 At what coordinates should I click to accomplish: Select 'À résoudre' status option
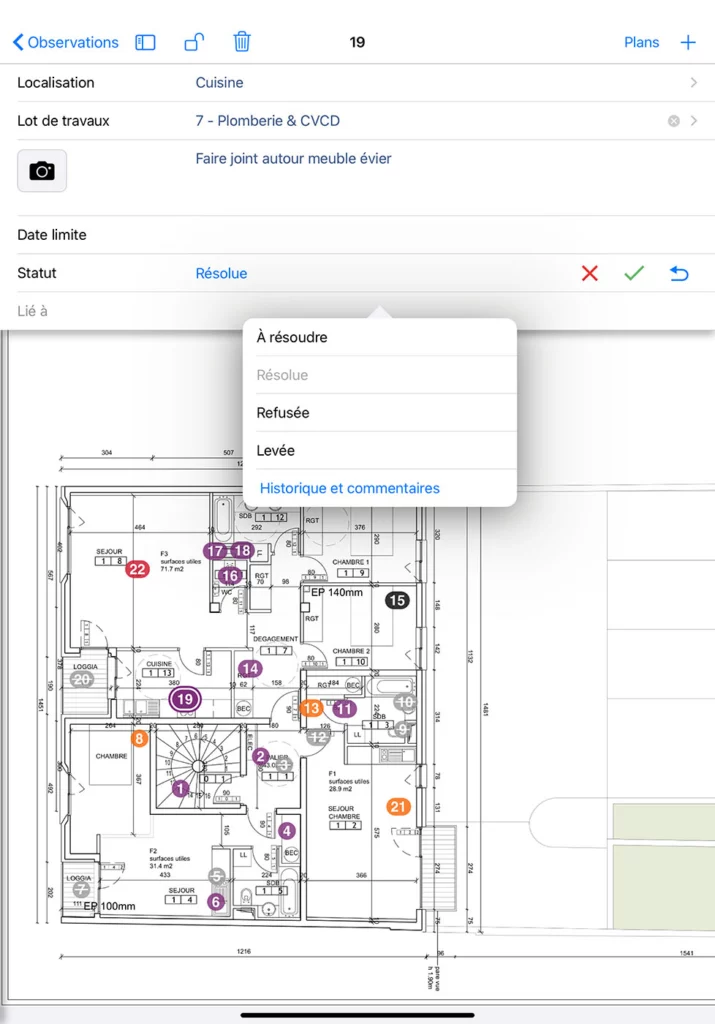point(292,337)
